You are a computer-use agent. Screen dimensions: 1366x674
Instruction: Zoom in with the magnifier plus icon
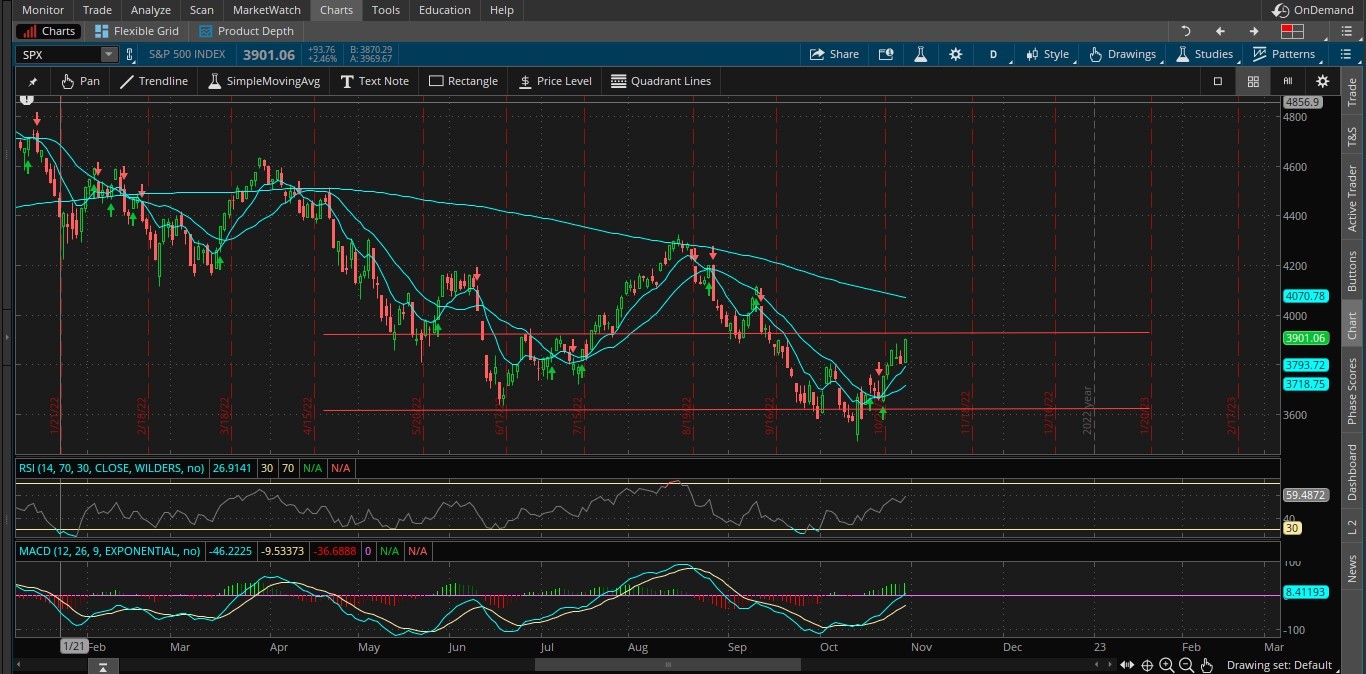click(1166, 665)
